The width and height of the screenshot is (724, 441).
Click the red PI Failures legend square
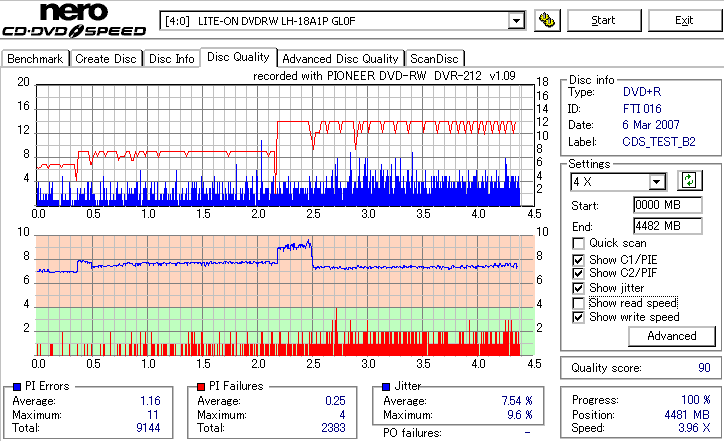tap(201, 387)
